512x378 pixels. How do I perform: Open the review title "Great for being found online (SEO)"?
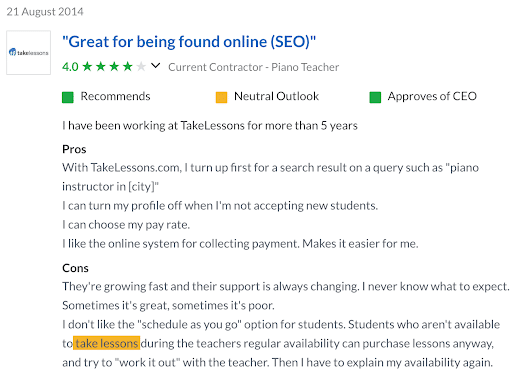pyautogui.click(x=189, y=42)
